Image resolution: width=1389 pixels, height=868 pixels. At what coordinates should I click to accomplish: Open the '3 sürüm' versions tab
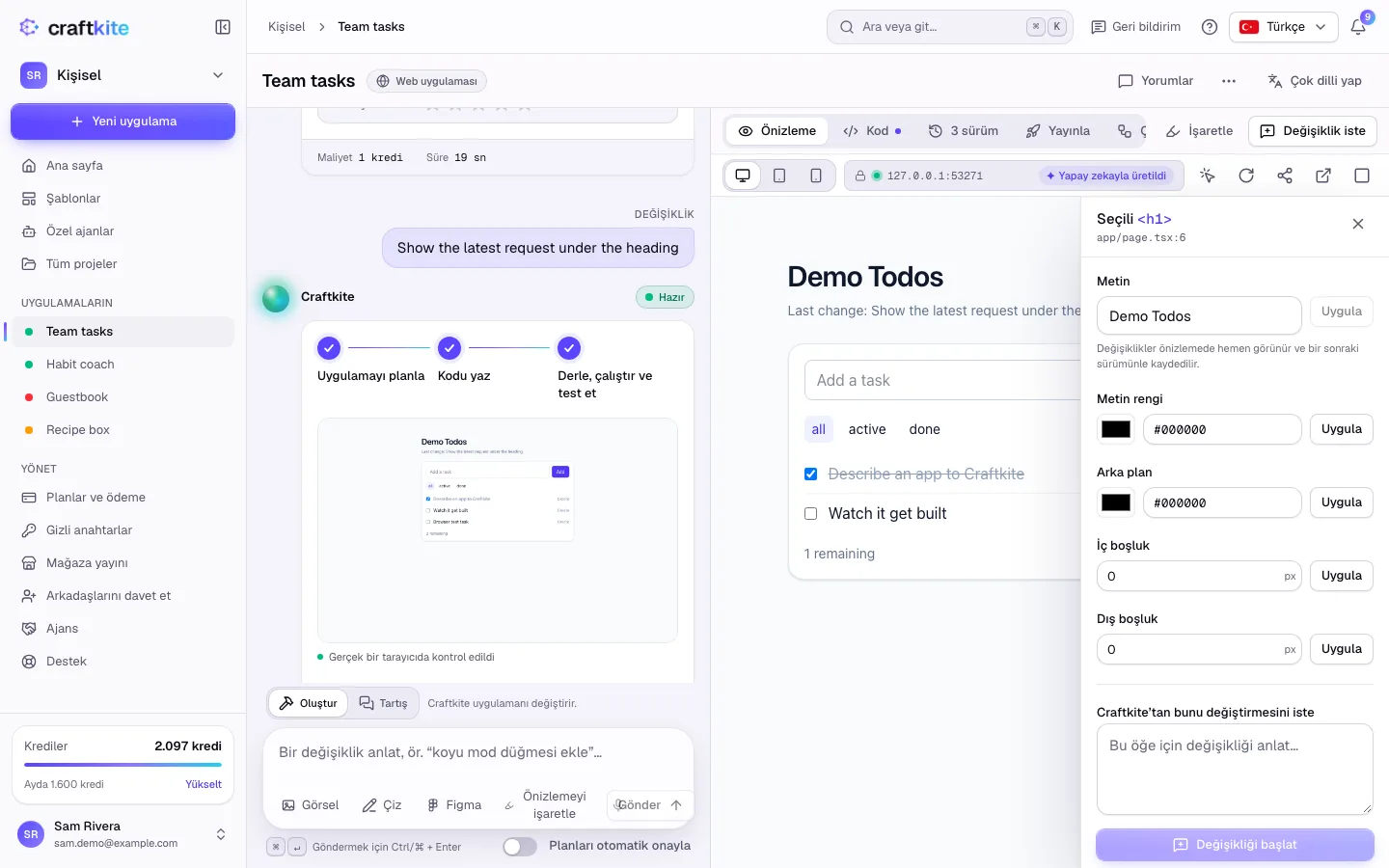coord(964,131)
